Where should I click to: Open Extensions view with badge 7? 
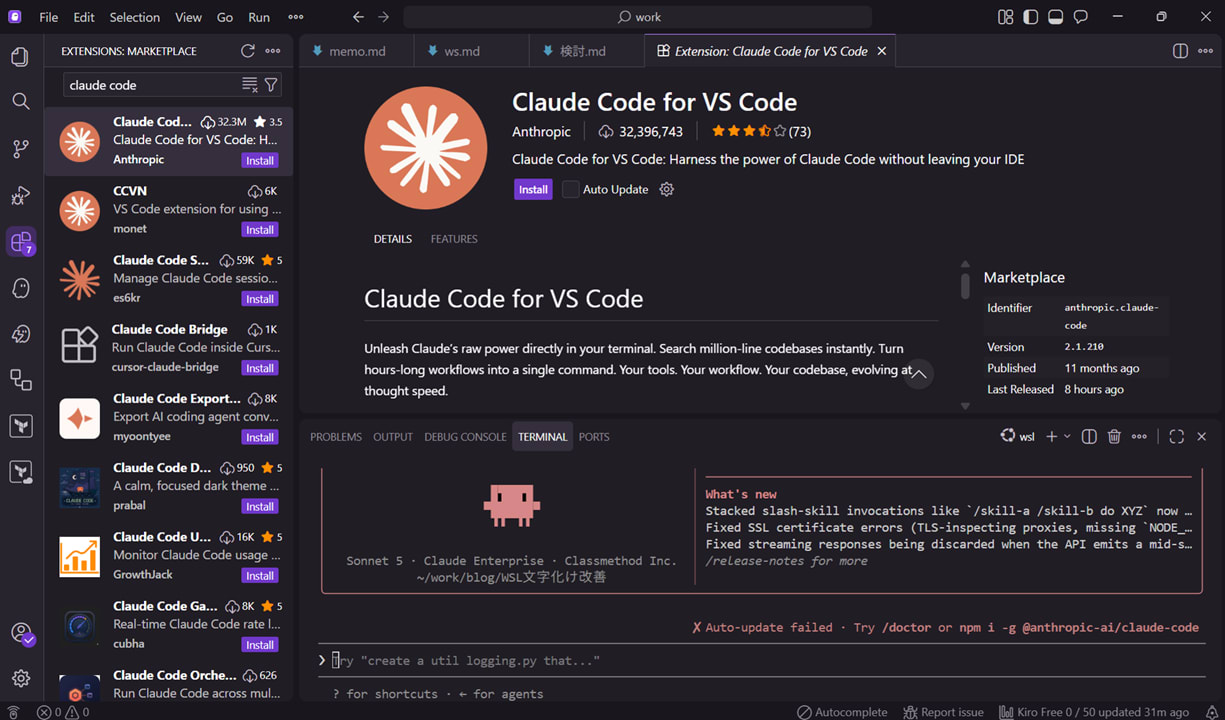[x=20, y=241]
